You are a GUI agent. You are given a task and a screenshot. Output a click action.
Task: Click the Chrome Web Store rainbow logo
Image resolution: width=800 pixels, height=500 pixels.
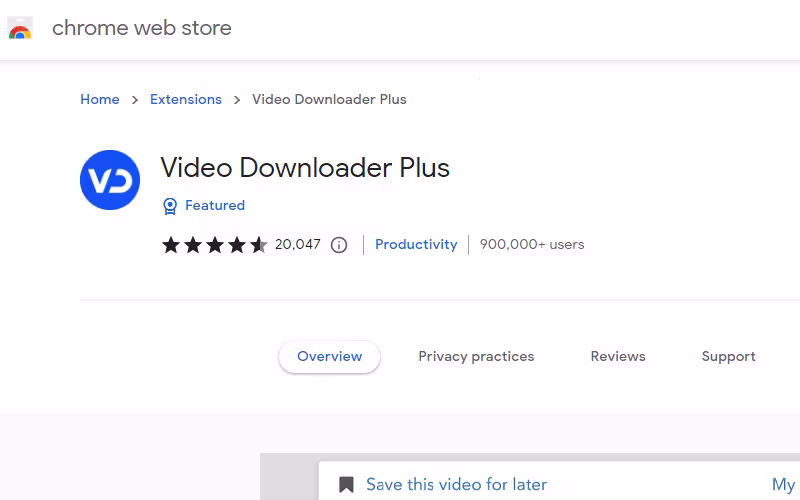[20, 28]
